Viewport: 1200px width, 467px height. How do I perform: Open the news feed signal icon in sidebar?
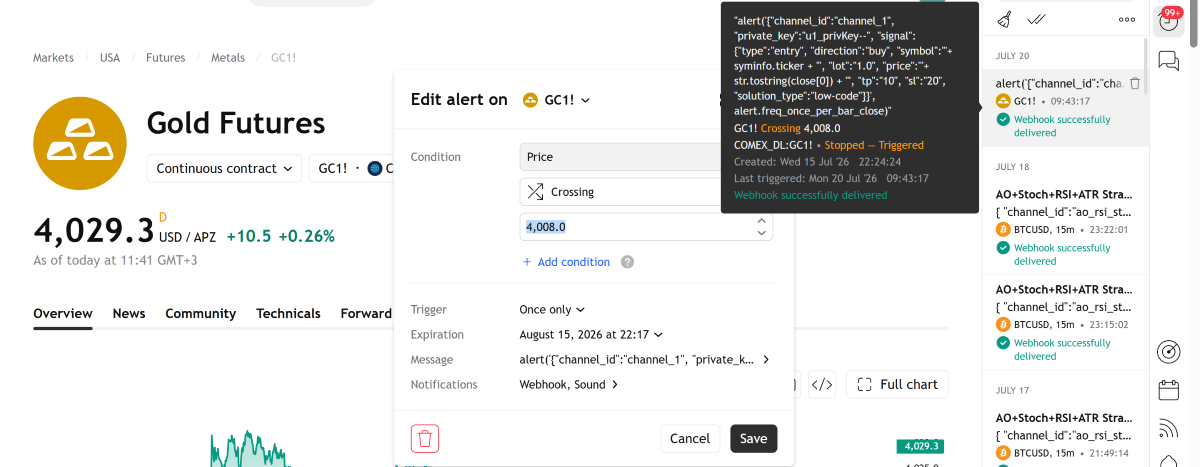click(x=1168, y=428)
